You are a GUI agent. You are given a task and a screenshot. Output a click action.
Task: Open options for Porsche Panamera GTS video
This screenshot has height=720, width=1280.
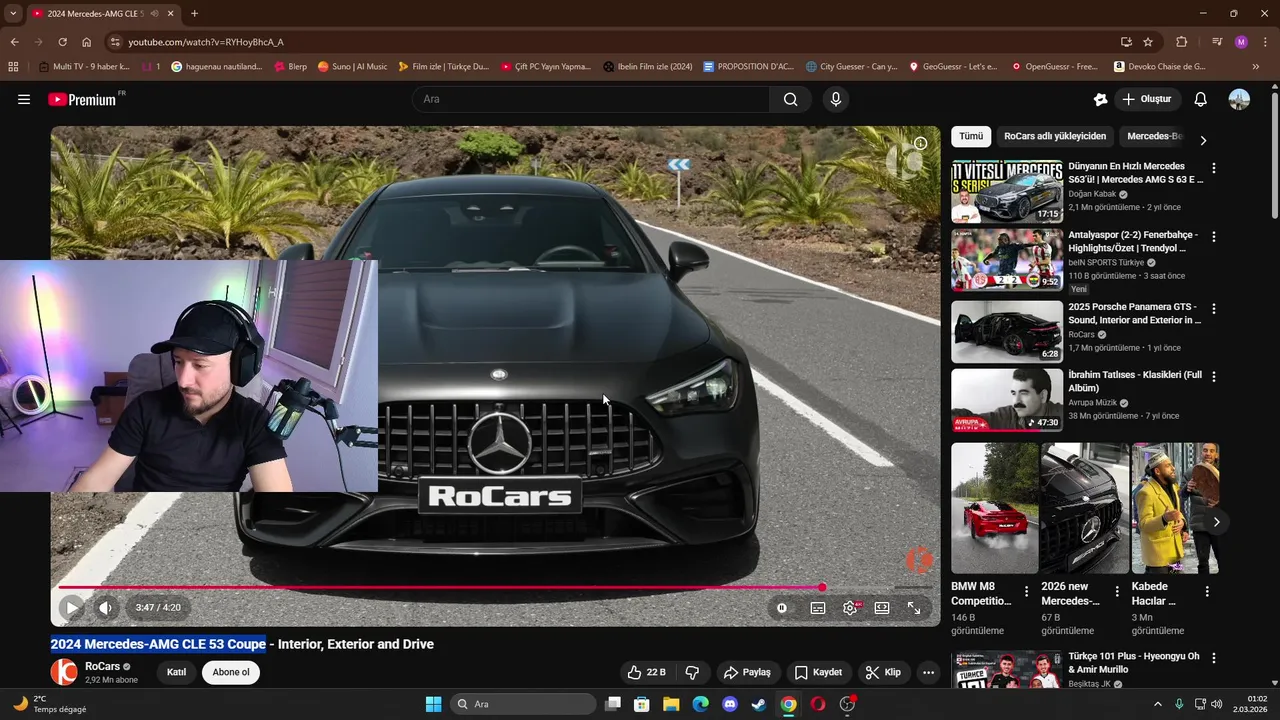[x=1214, y=309]
